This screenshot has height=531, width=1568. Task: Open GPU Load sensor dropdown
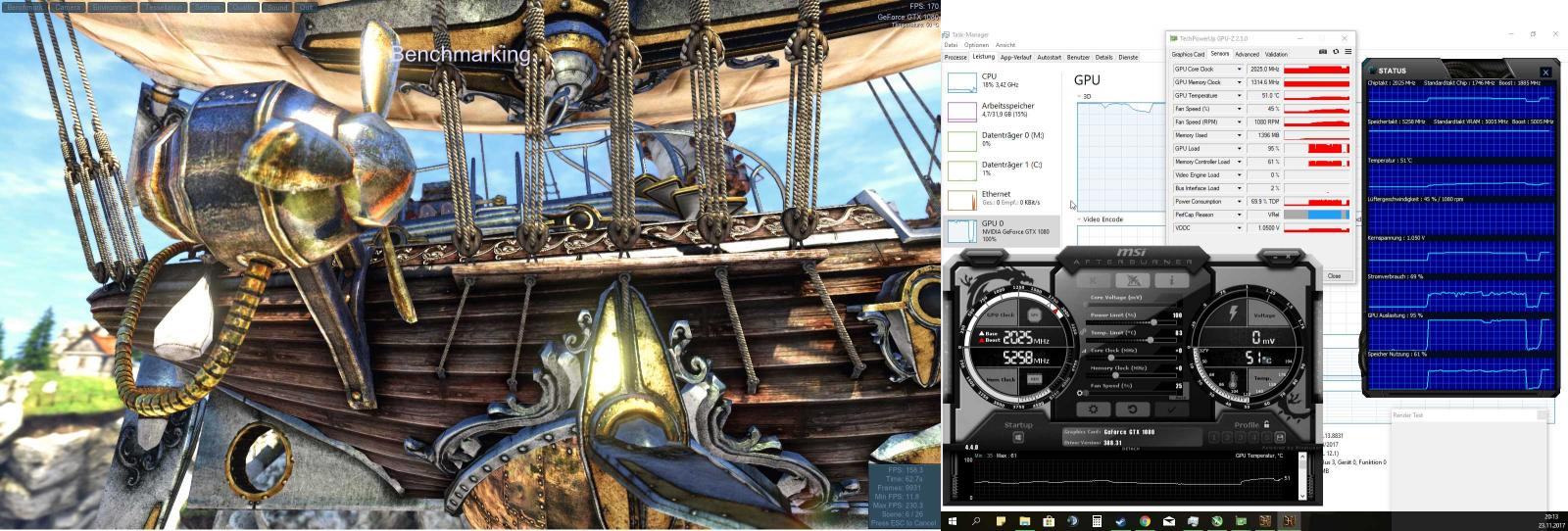point(1239,149)
